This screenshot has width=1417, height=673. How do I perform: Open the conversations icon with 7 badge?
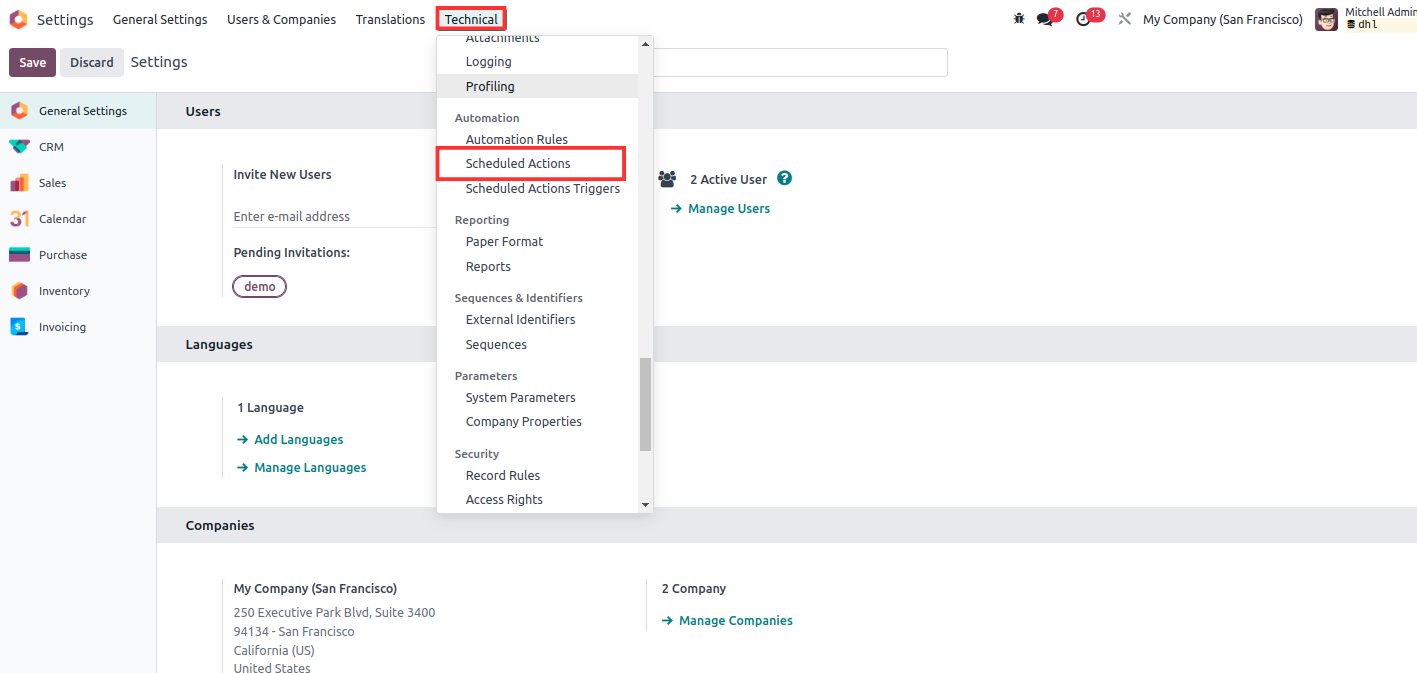point(1047,18)
